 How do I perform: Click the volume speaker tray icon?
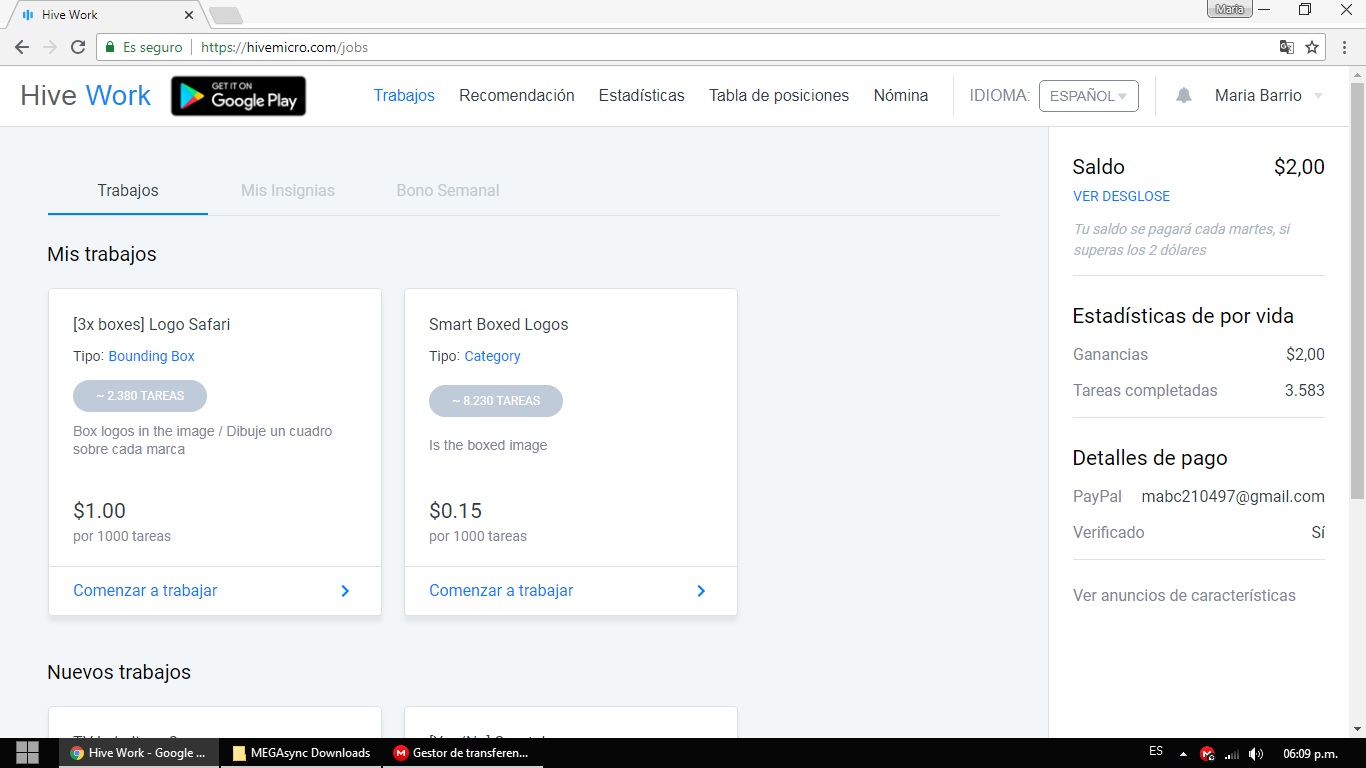pos(1256,753)
